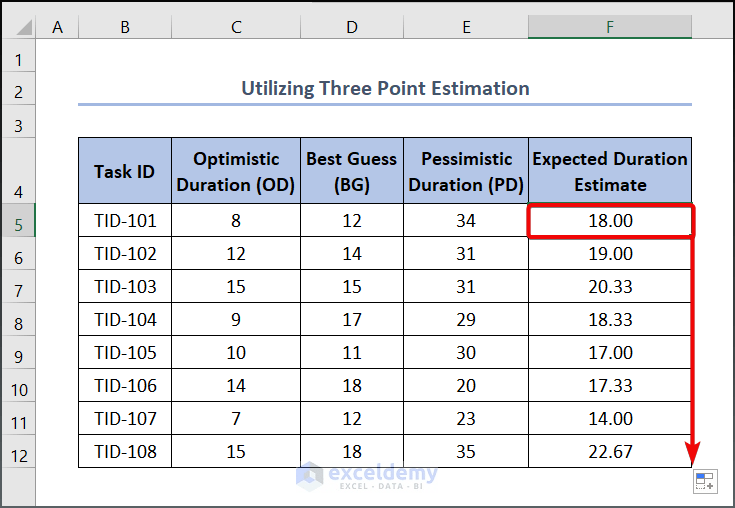Select cell TID-104
The height and width of the screenshot is (508, 735).
tap(125, 319)
